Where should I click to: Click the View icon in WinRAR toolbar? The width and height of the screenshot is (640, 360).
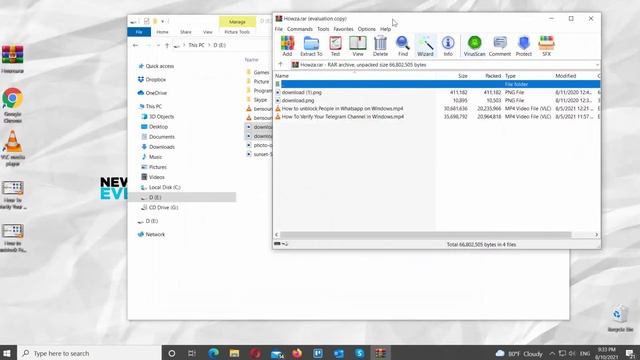click(x=358, y=46)
